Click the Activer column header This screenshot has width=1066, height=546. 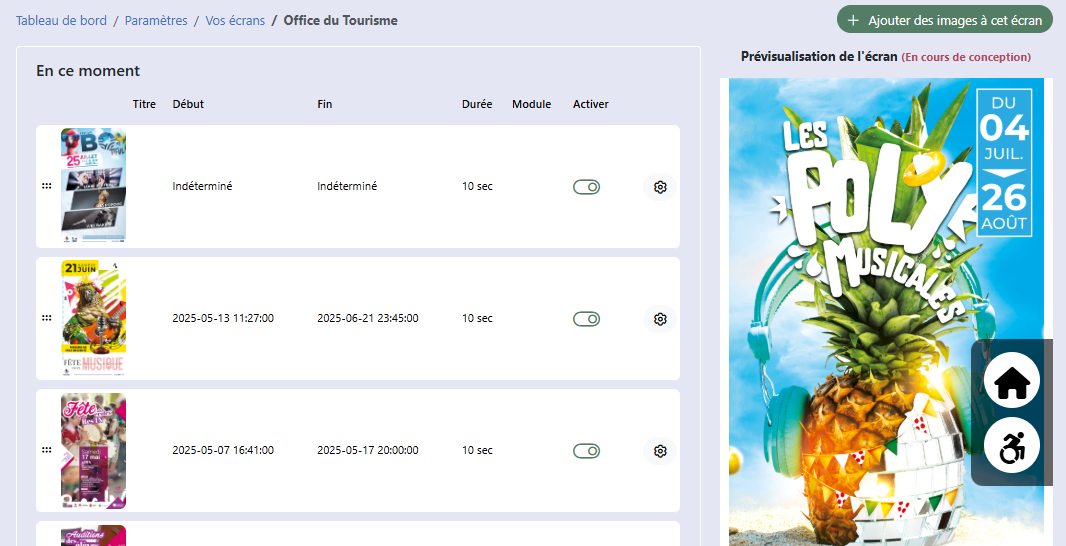point(591,104)
